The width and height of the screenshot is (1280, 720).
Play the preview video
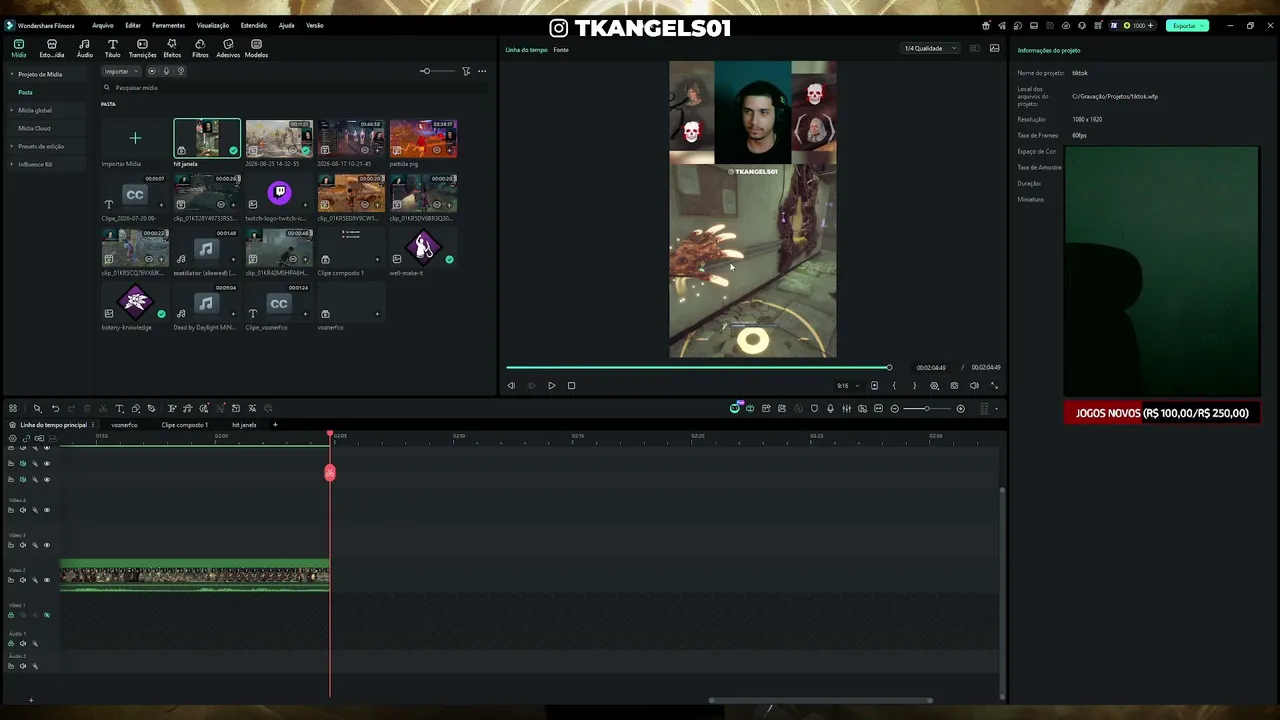(x=551, y=385)
